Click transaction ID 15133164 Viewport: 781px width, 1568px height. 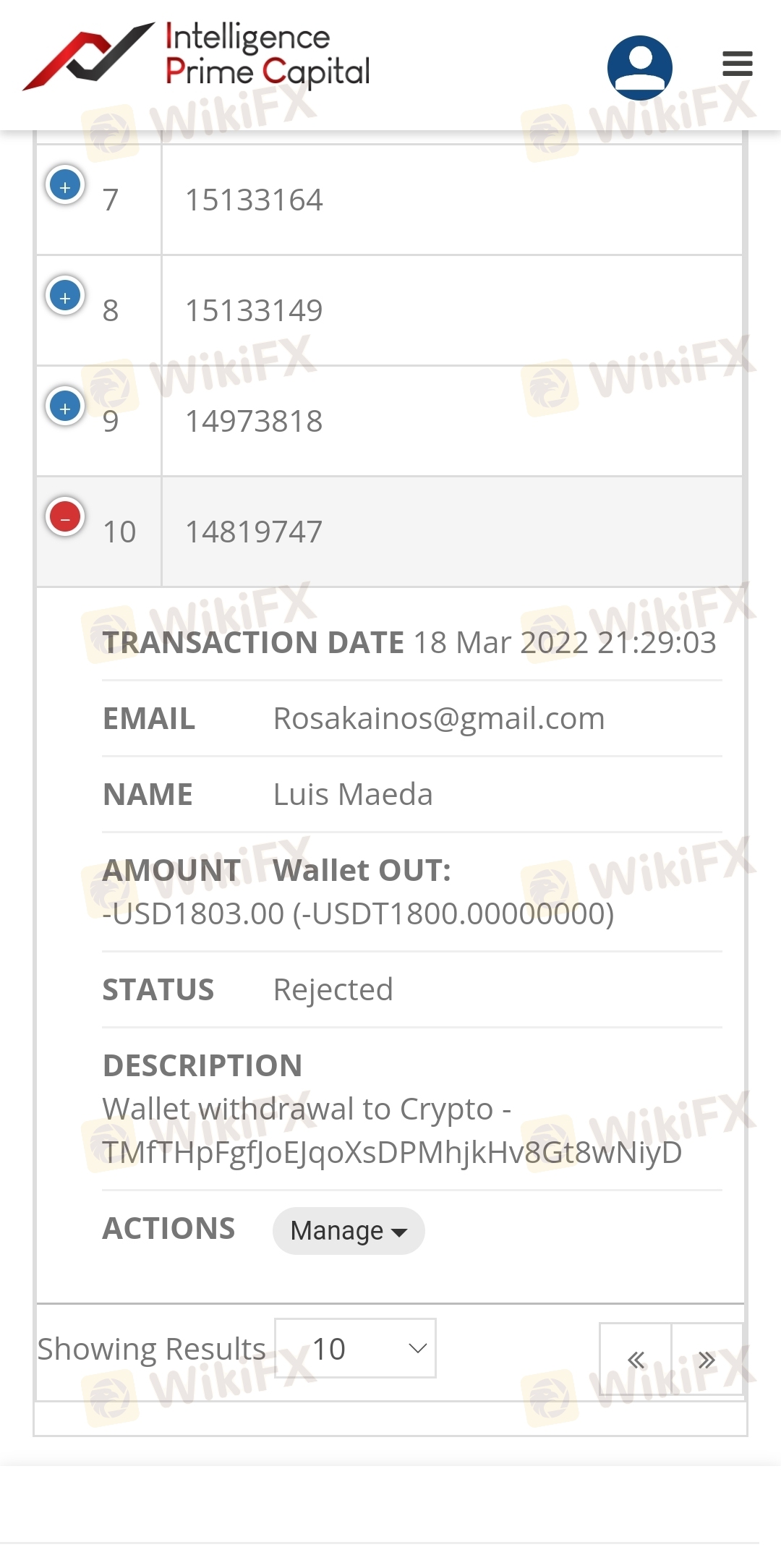[x=254, y=200]
